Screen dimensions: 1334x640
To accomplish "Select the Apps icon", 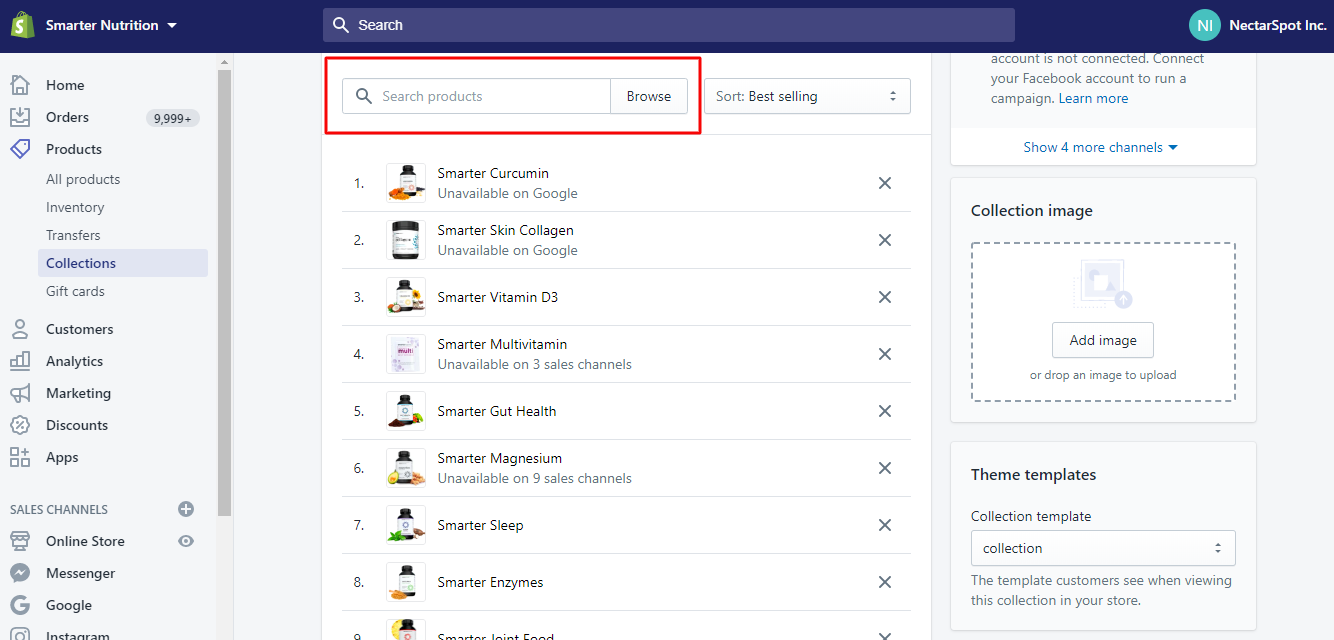I will (21, 457).
